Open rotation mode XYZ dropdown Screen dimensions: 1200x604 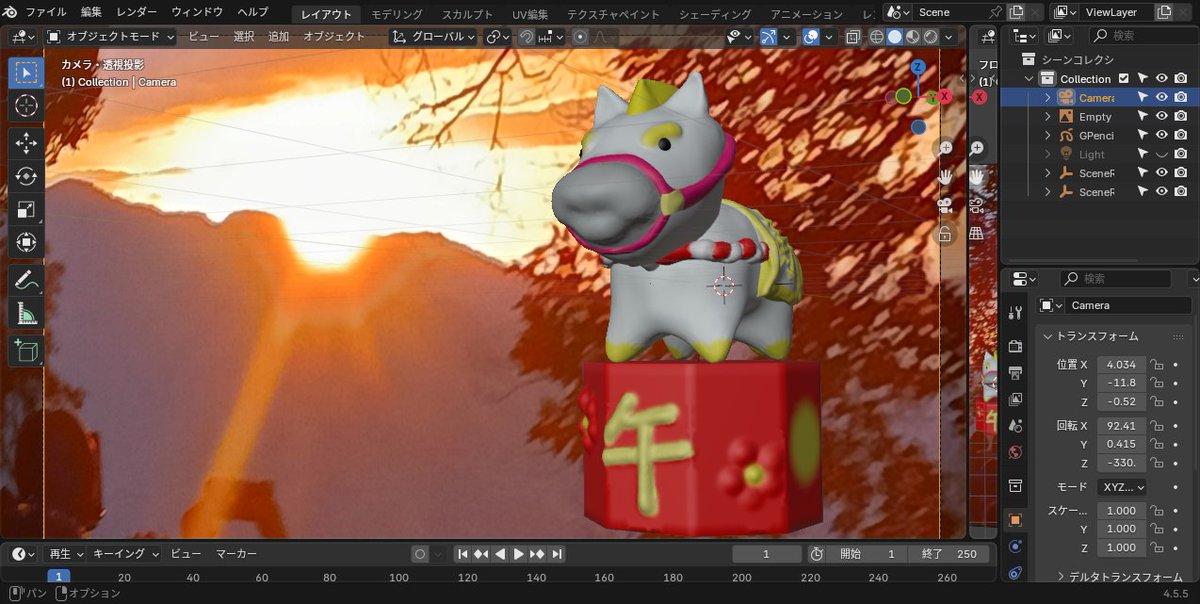[1121, 487]
